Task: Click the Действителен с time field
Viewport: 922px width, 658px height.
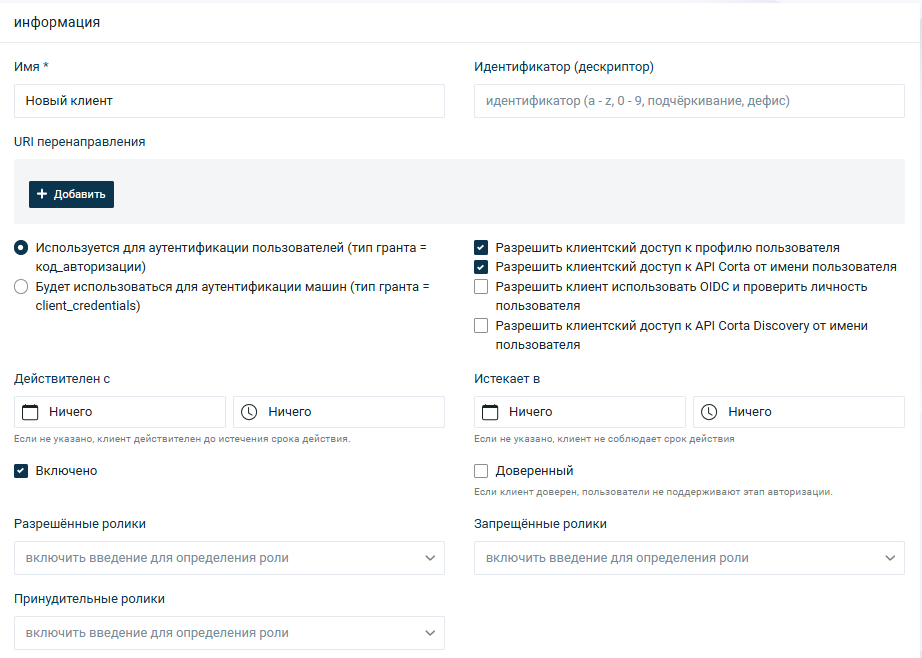Action: pos(339,412)
